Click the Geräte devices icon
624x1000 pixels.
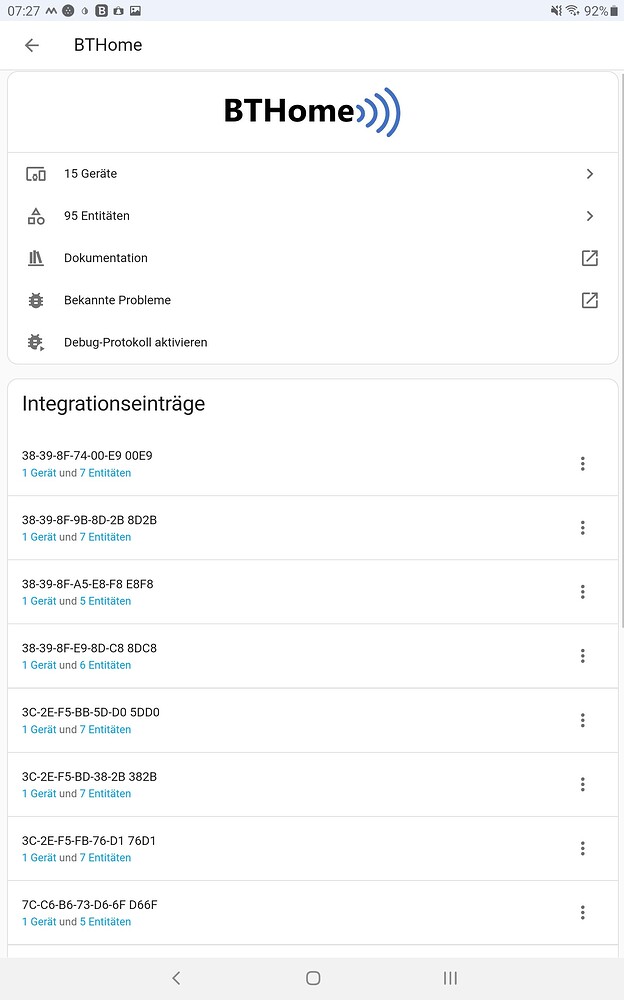(x=35, y=173)
